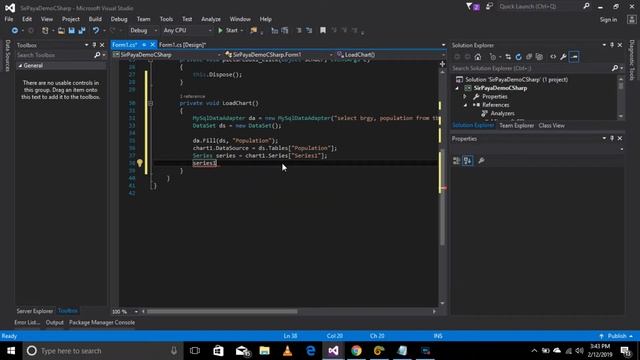640x360 pixels.
Task: Click the Categorized icon in Properties panel
Action: point(456,161)
